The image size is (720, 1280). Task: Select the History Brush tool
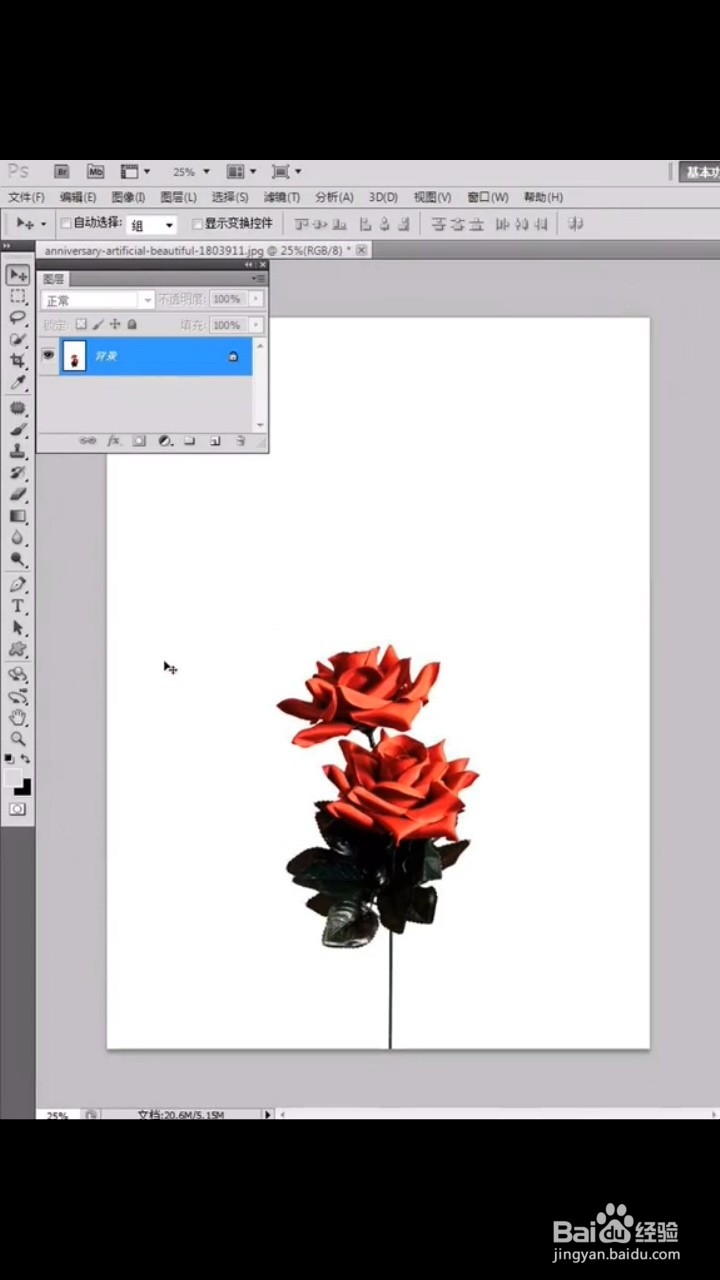[18, 473]
